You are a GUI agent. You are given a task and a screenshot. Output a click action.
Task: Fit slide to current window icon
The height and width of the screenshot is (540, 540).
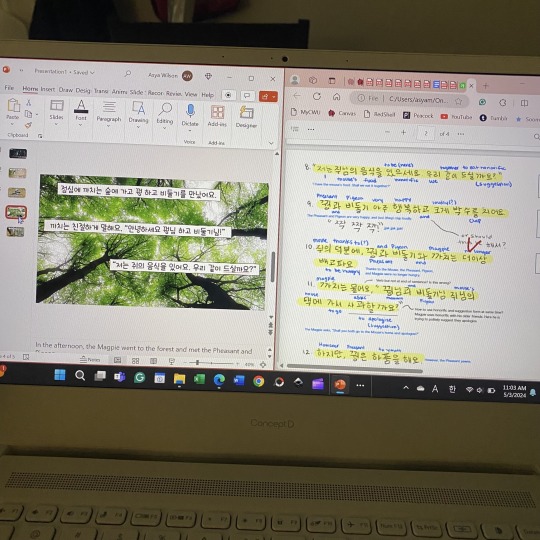[x=263, y=364]
